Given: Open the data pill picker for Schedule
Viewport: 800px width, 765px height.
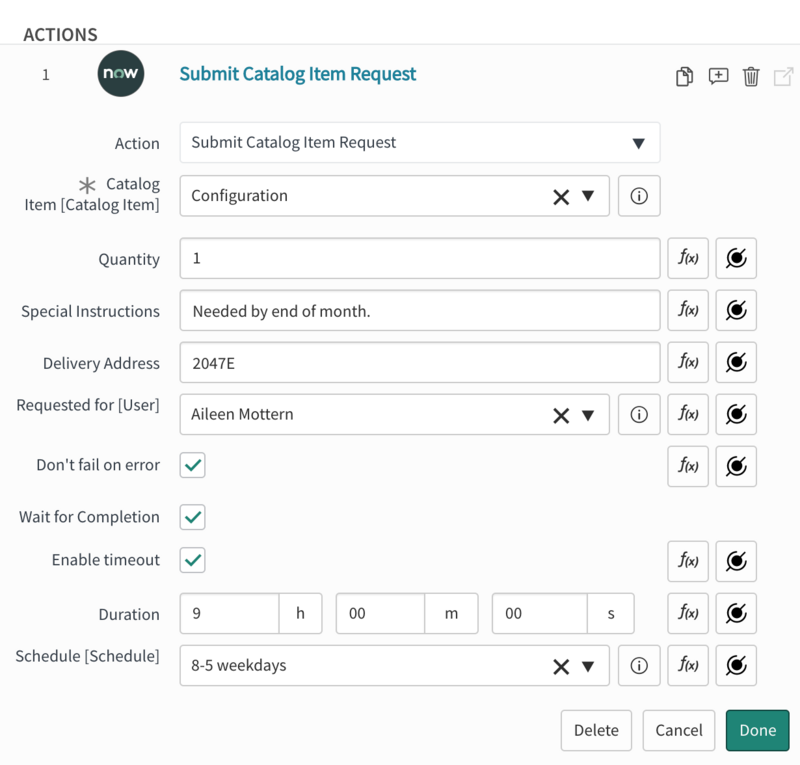Looking at the screenshot, I should tap(736, 665).
